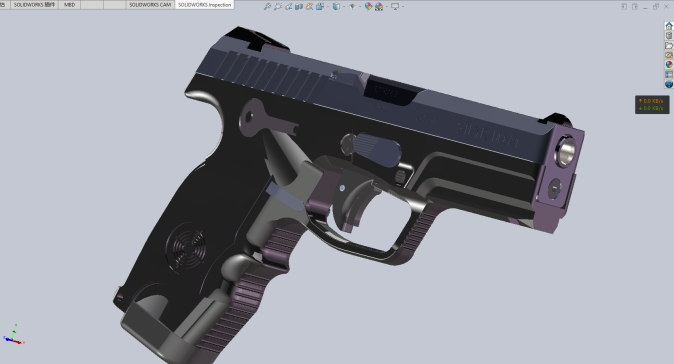Click the network speed monitor widget
Viewport: 674px width, 364px height.
click(652, 104)
